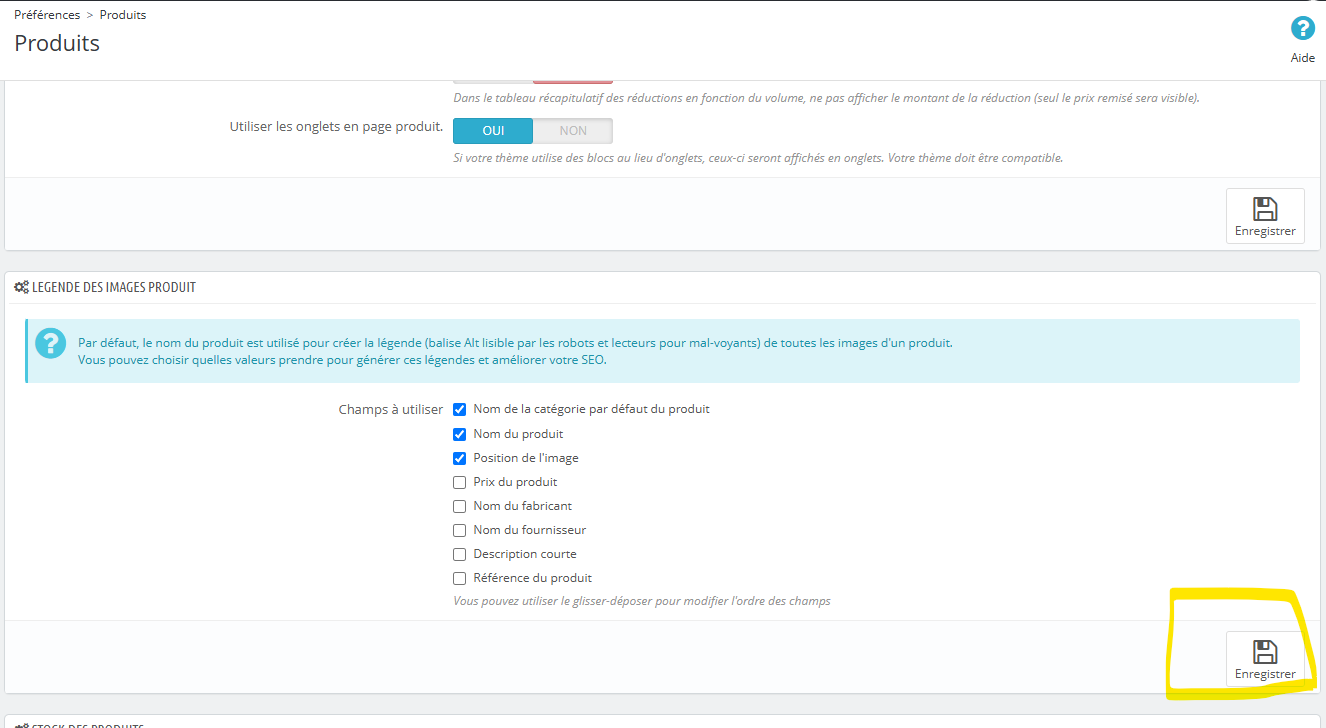Open the Préférences breadcrumb link

47,15
